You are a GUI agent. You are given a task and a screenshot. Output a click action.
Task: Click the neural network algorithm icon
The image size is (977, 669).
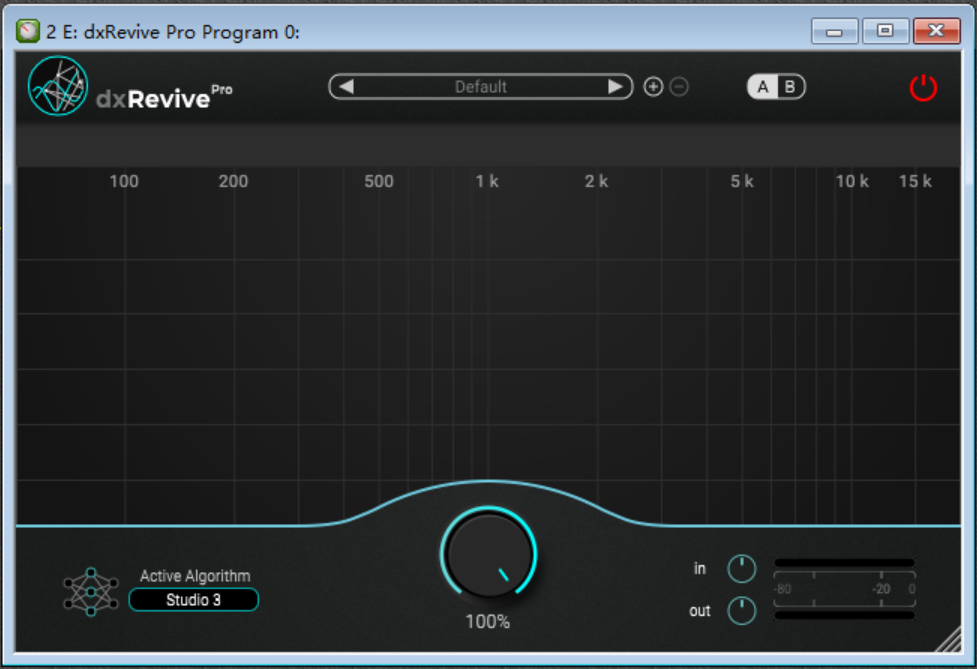click(x=90, y=591)
